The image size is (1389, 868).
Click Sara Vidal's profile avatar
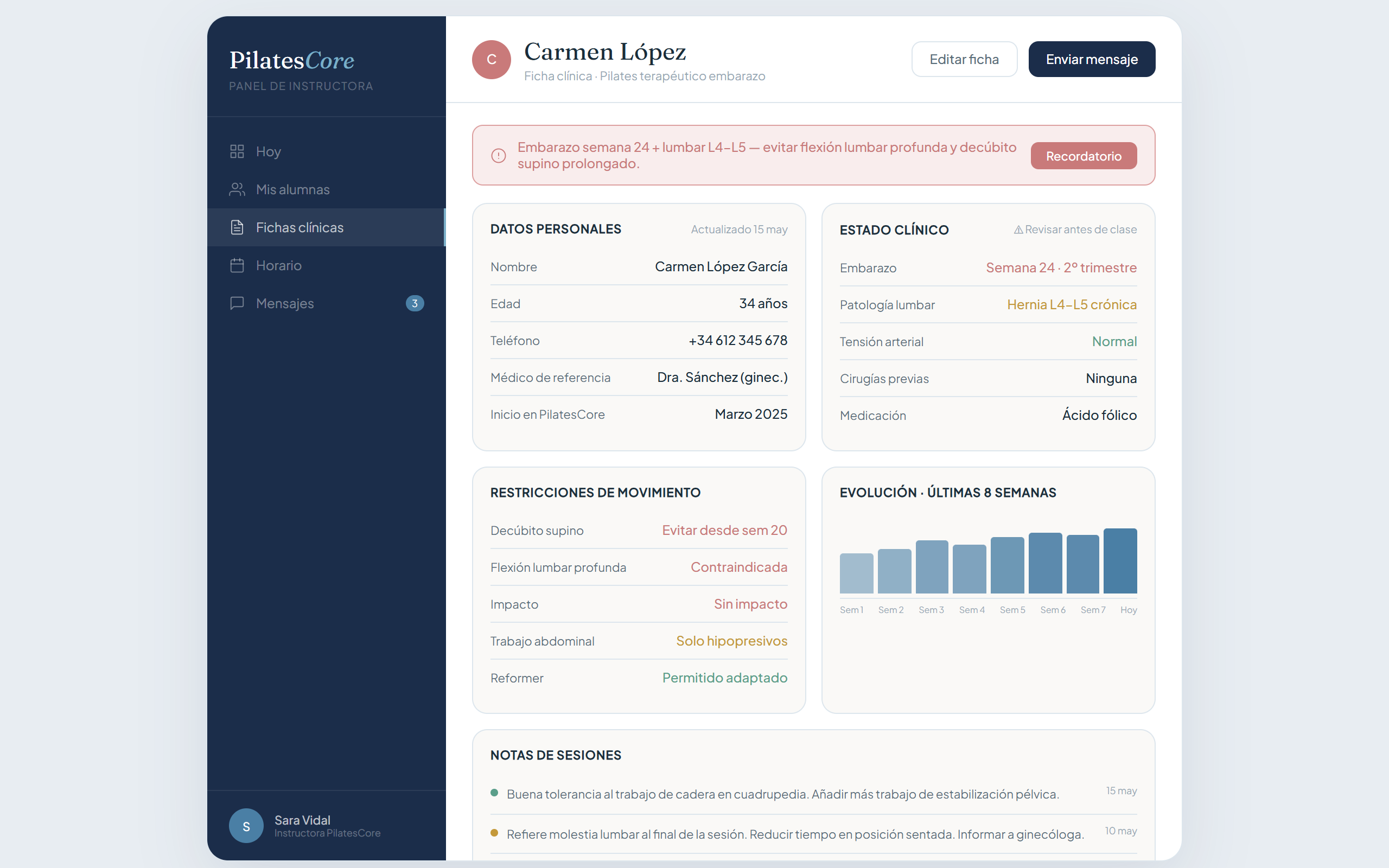pyautogui.click(x=246, y=826)
